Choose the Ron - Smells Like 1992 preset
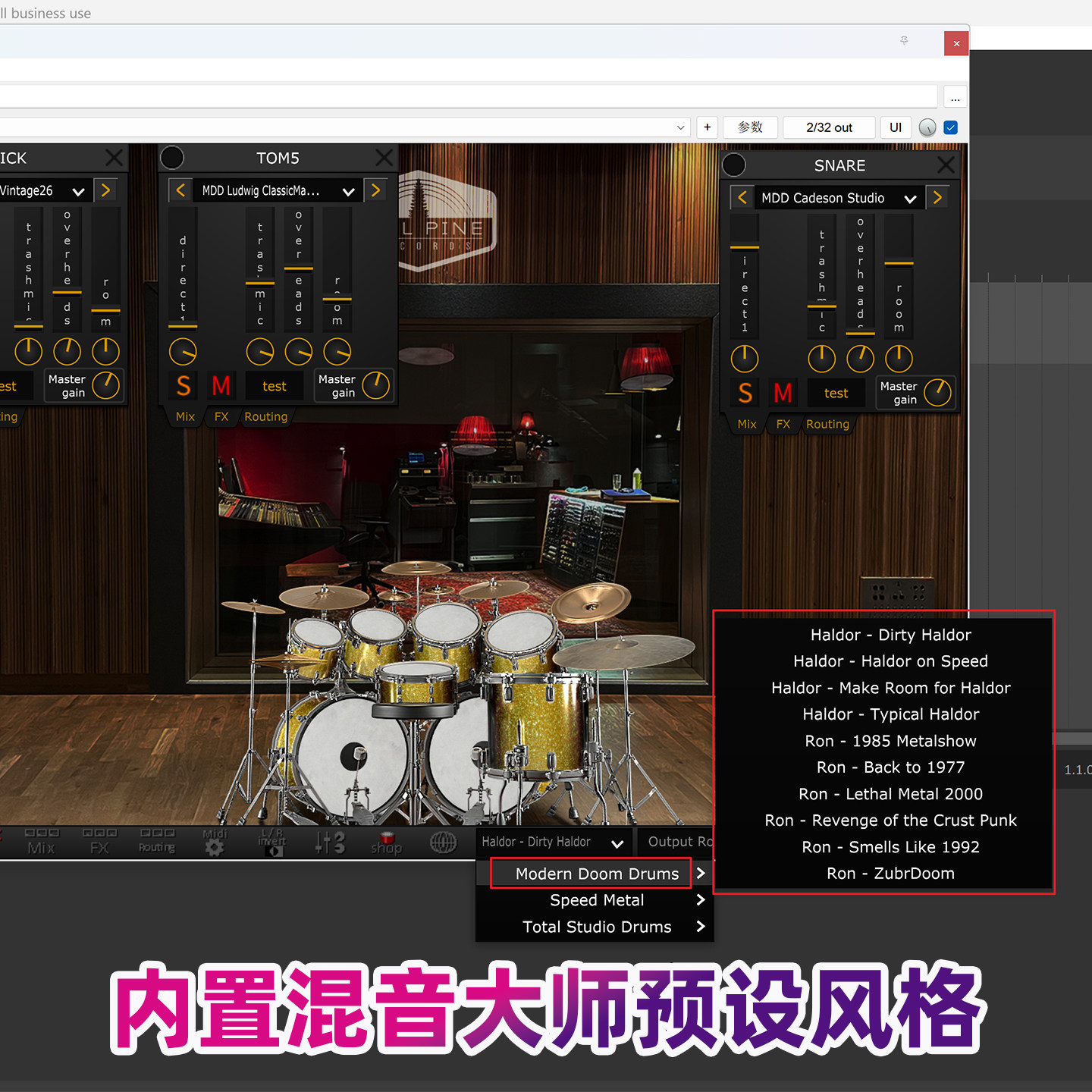Viewport: 1092px width, 1092px height. 890,847
